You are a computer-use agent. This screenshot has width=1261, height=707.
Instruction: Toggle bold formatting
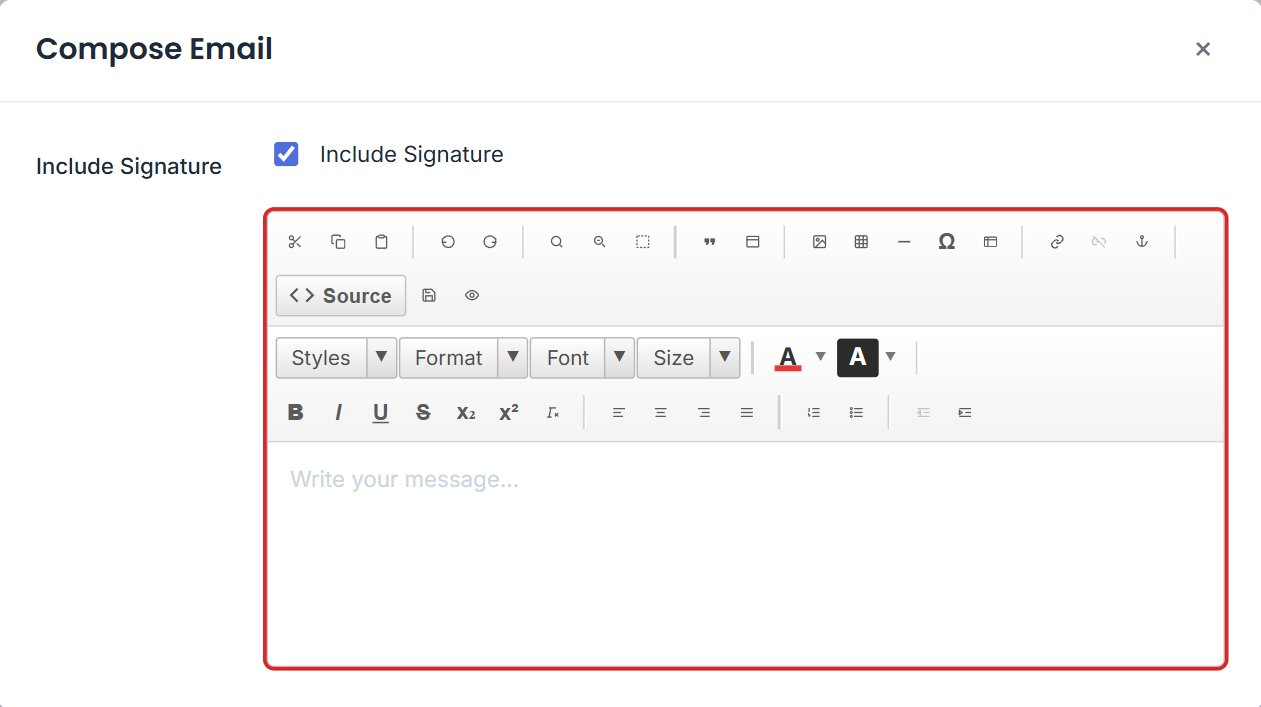click(x=295, y=412)
